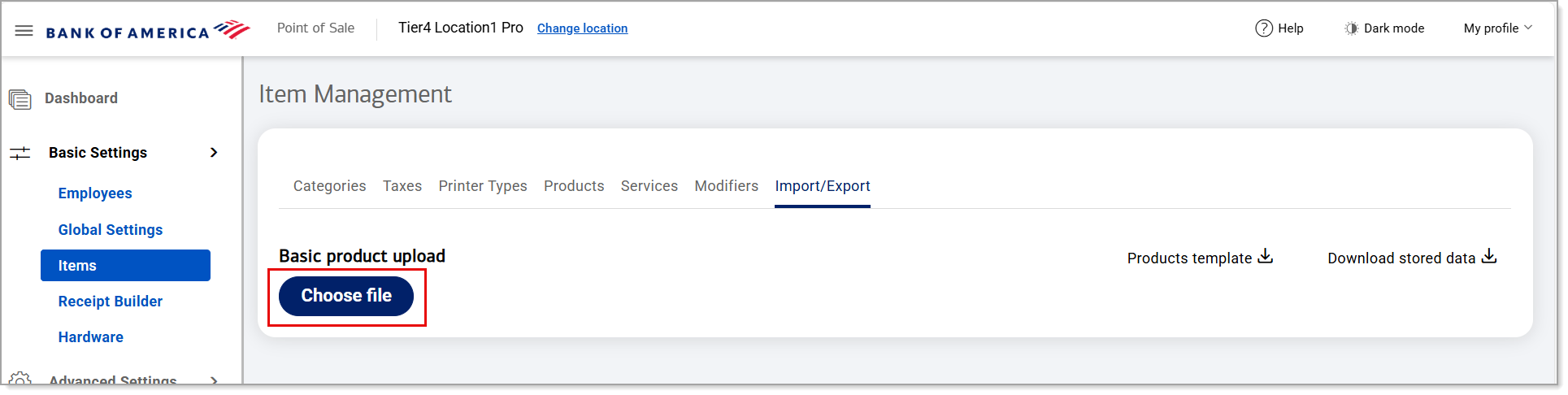Select the Products tab
This screenshot has height=395, width=1568.
[574, 186]
